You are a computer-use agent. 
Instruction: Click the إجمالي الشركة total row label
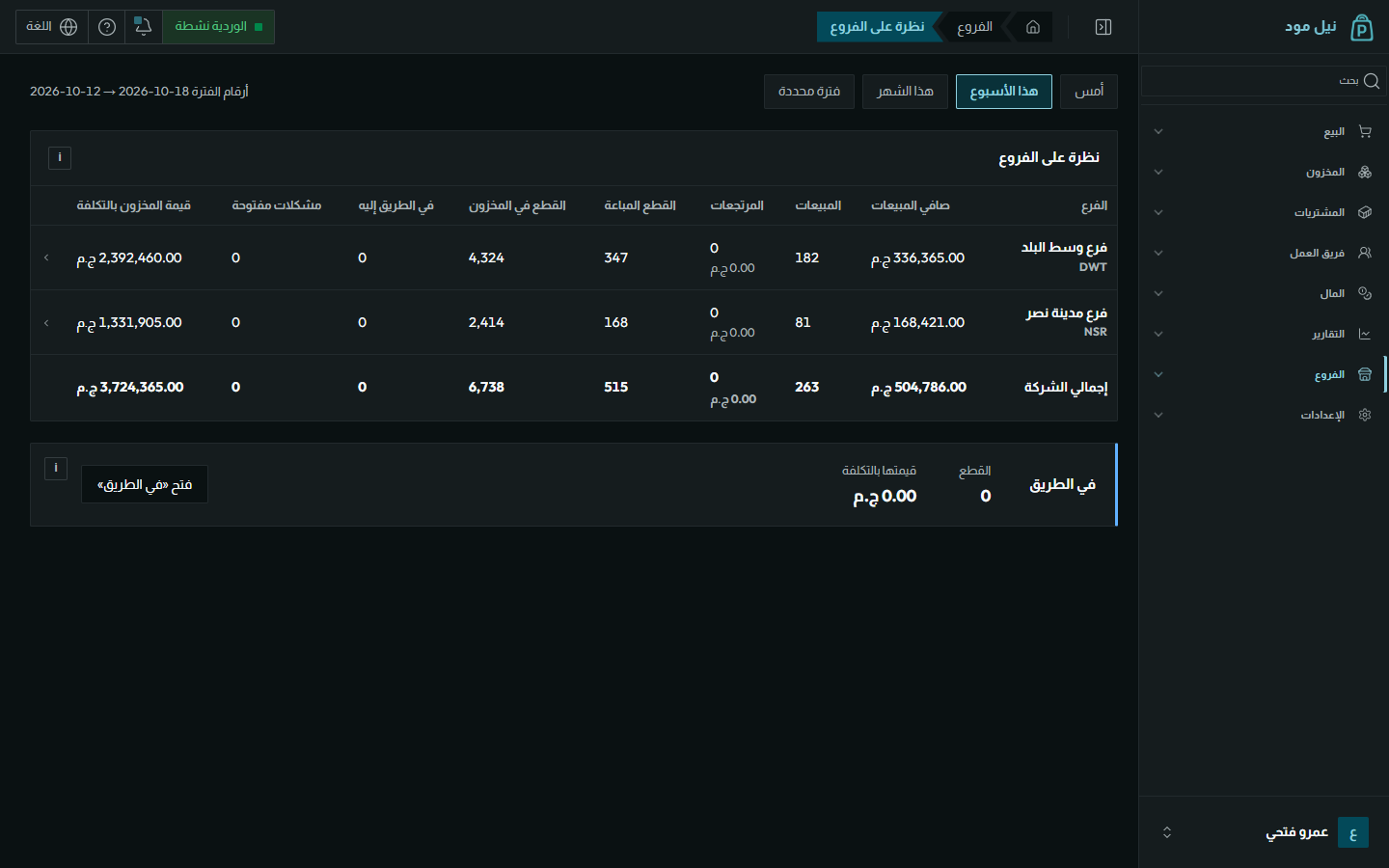pos(1066,388)
